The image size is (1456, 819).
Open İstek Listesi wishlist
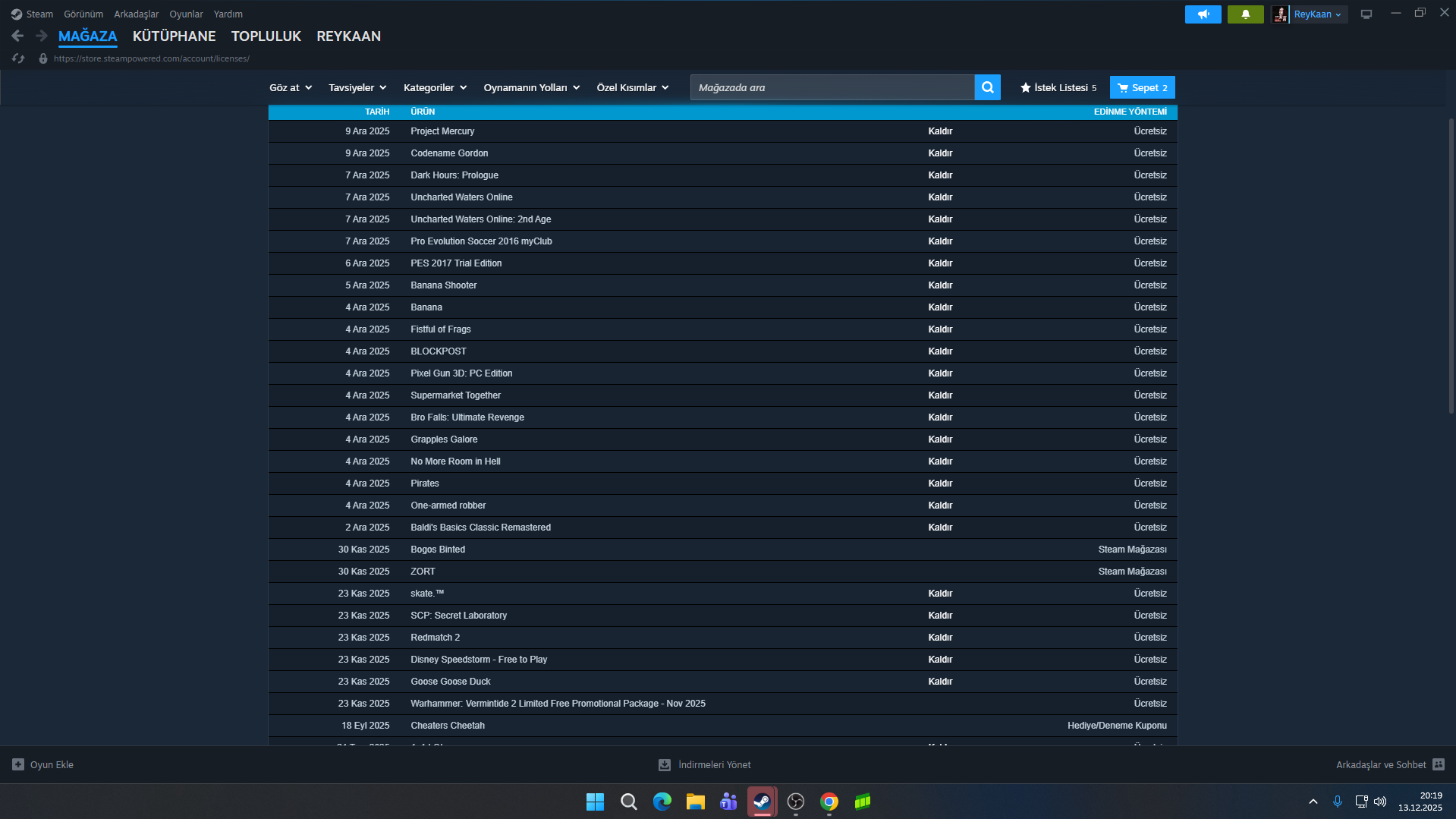(1058, 87)
